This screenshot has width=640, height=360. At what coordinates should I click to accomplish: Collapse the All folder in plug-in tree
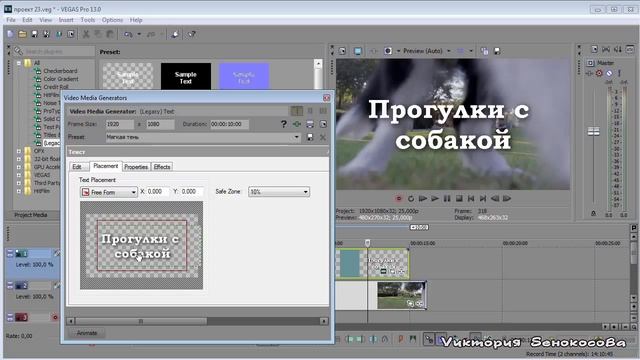(x=19, y=63)
